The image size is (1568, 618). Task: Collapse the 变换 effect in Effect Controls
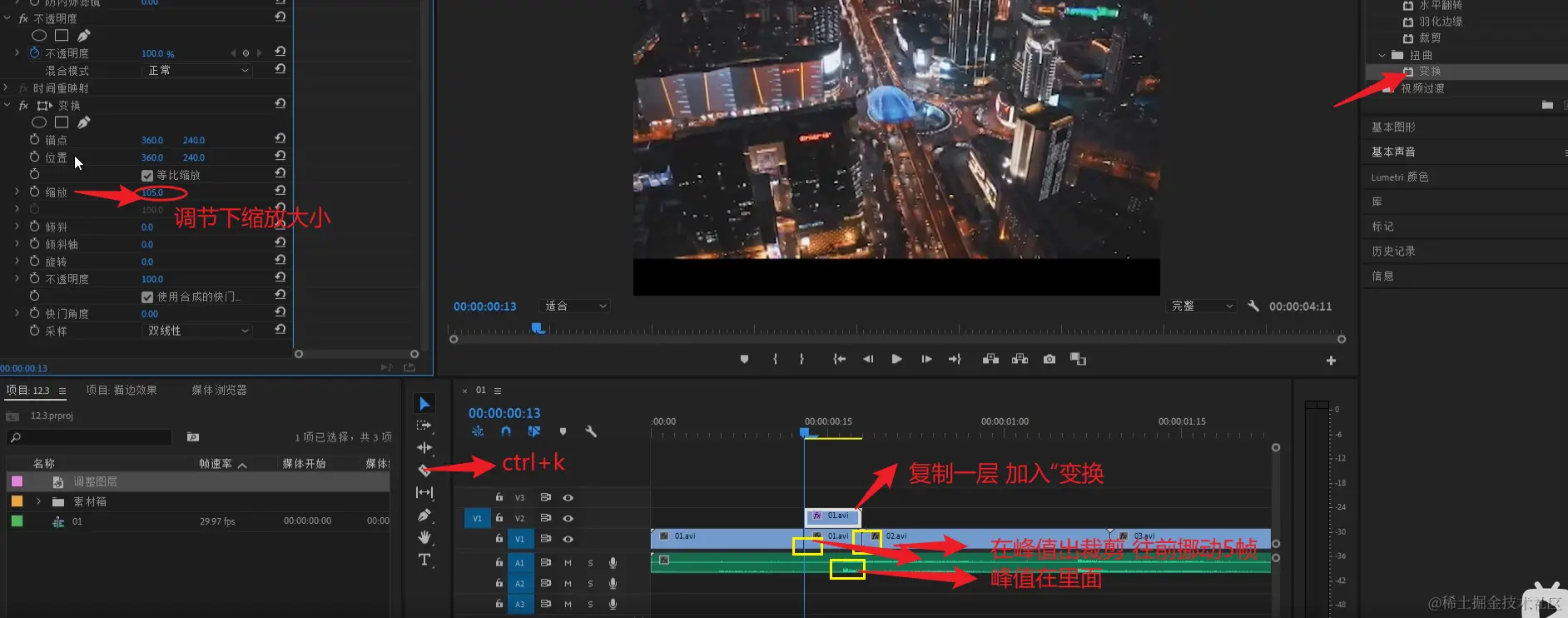tap(7, 106)
